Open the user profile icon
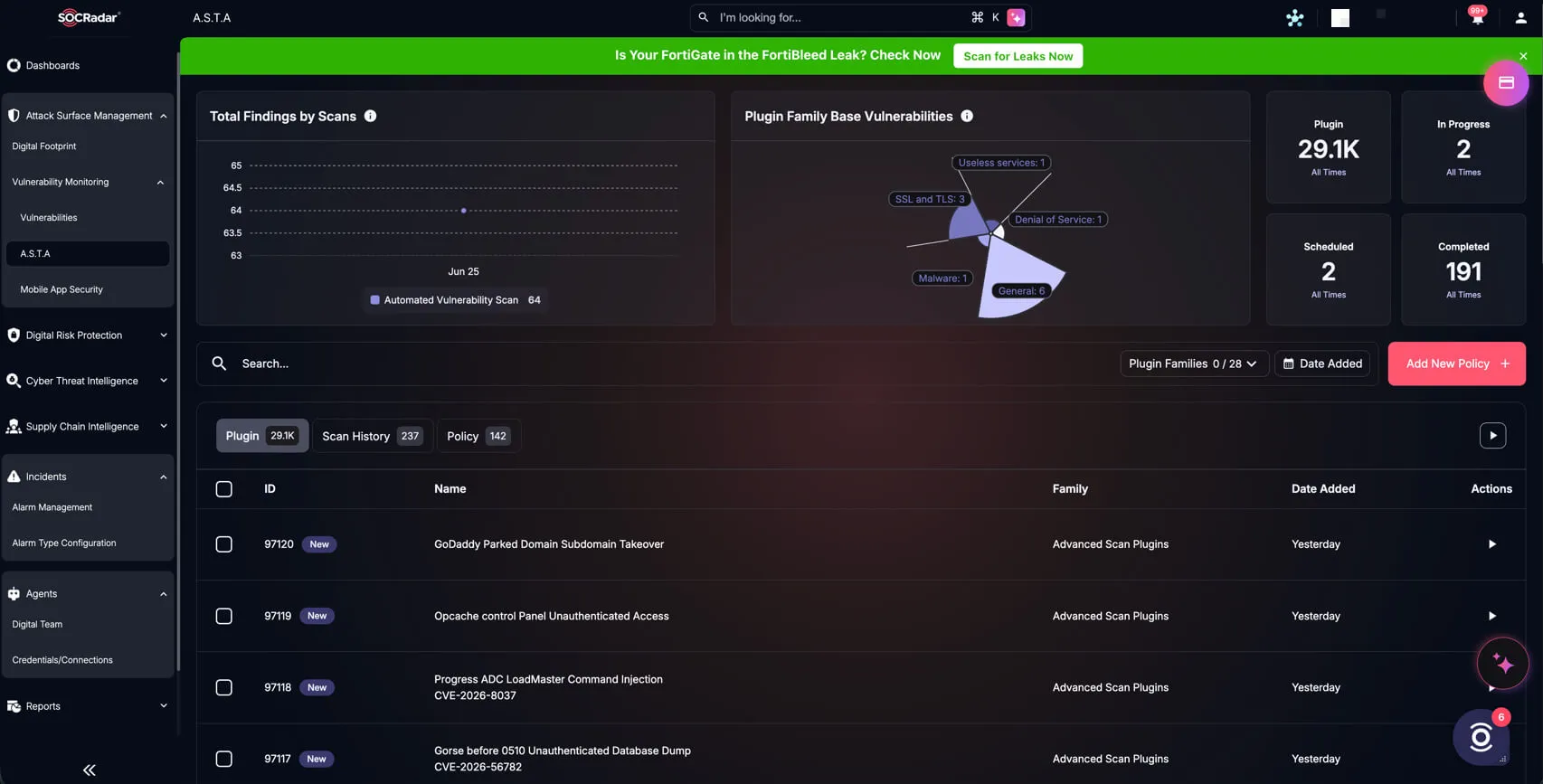Screen dimensions: 1543x784 coord(1520,18)
